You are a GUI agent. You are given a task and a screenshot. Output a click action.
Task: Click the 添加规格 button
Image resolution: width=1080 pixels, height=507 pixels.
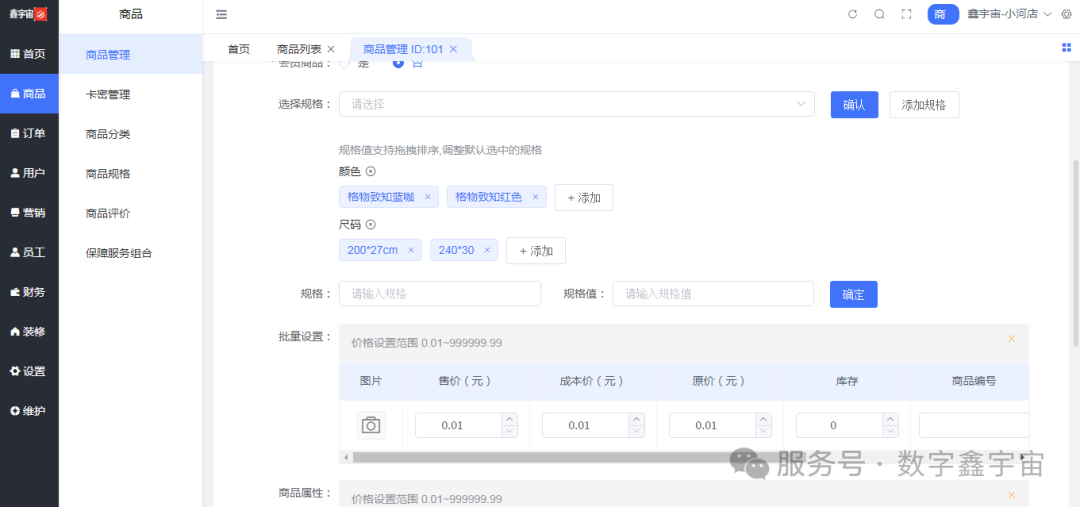[x=924, y=105]
